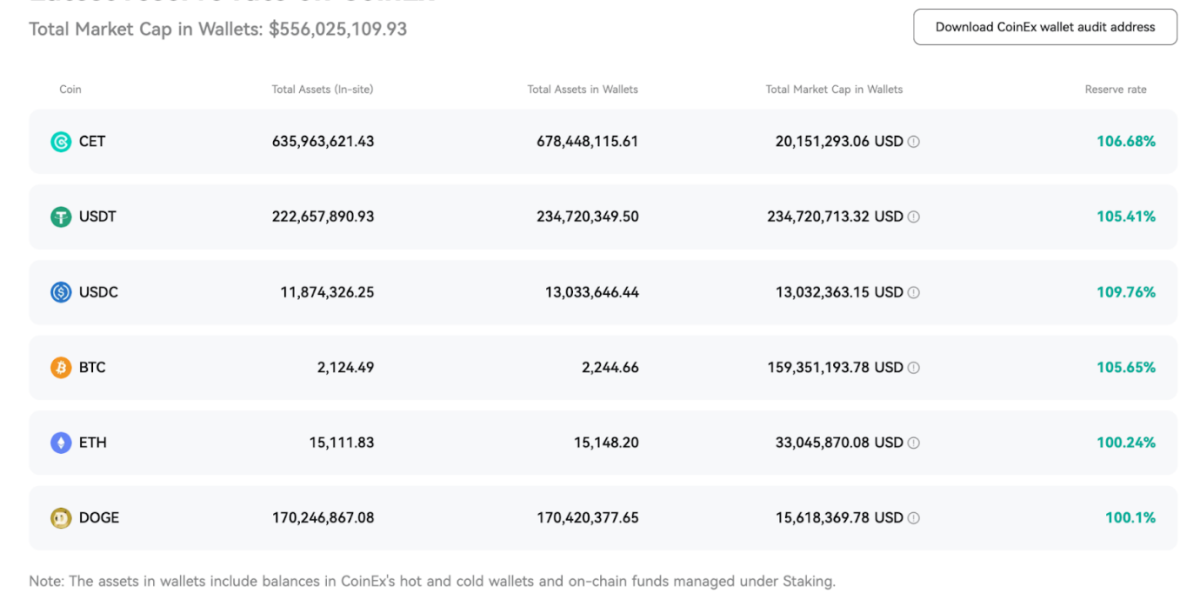
Task: Click USDC market cap 13,032,363.15 USD
Action: (x=839, y=292)
